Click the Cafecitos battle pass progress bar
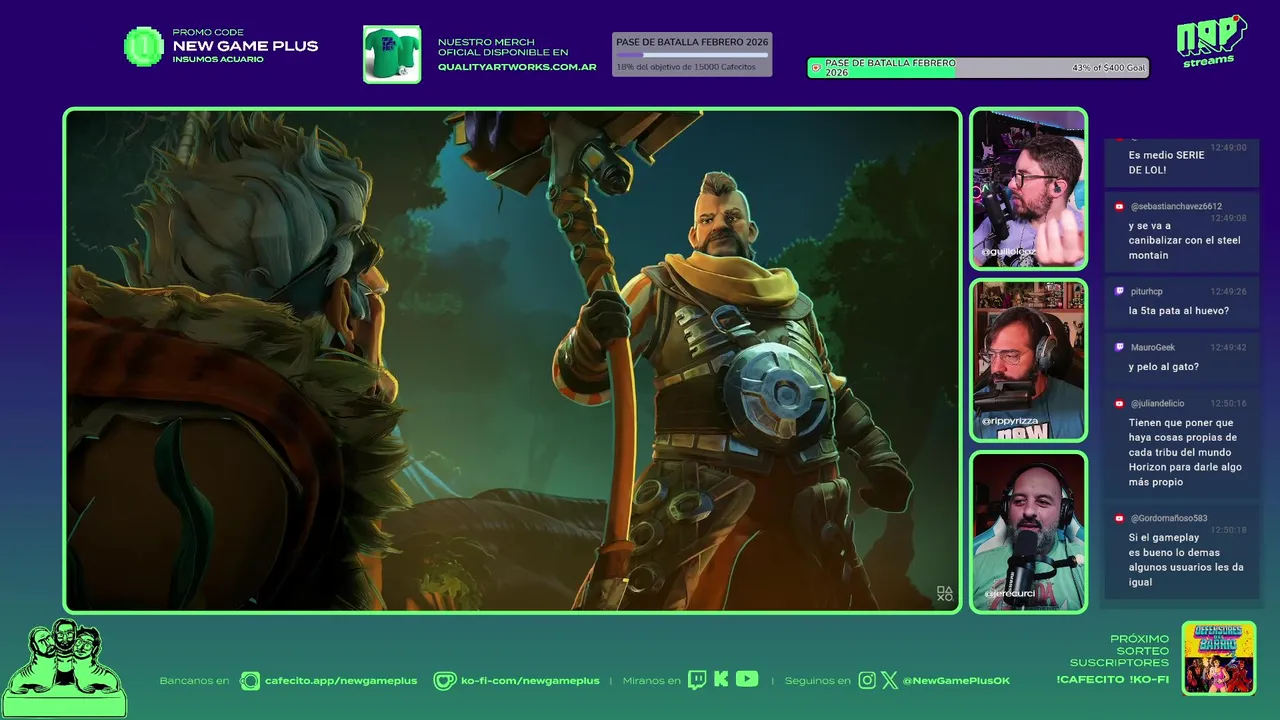 click(x=692, y=54)
